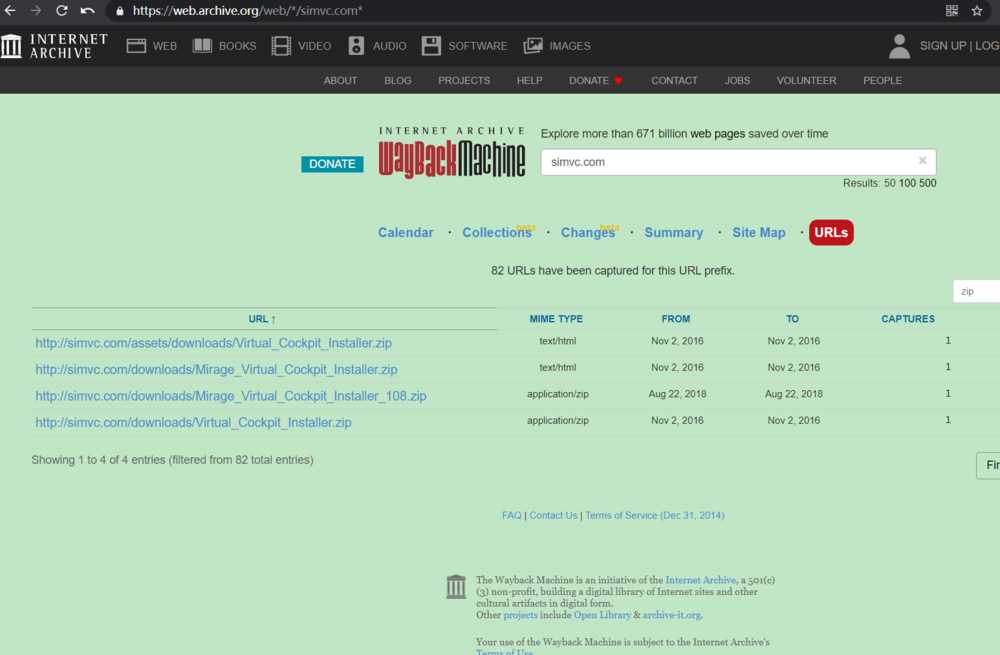Click the browser back arrow
This screenshot has height=655, width=1000.
coord(10,11)
